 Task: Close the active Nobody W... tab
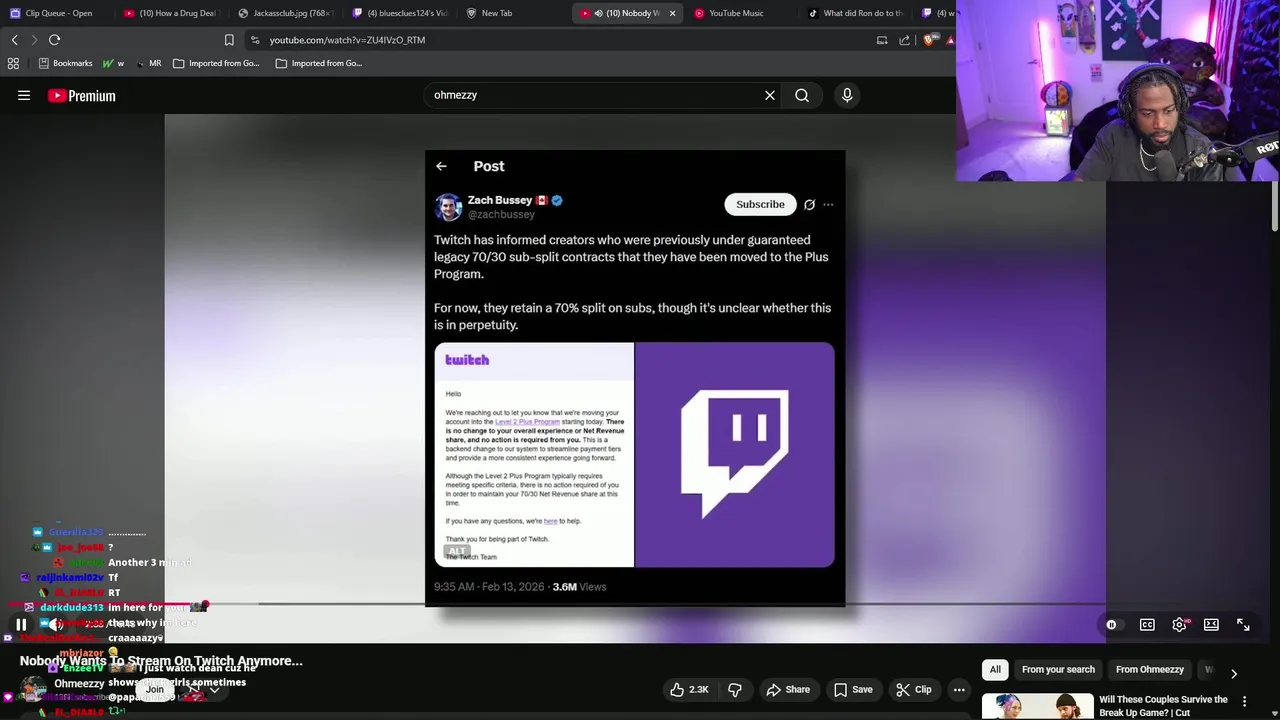point(672,13)
